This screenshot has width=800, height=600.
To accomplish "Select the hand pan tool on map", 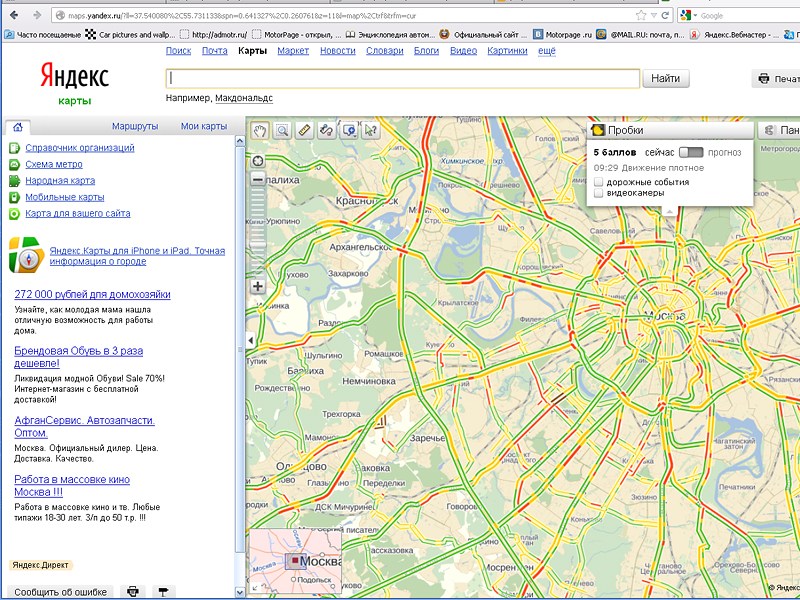I will tap(260, 131).
